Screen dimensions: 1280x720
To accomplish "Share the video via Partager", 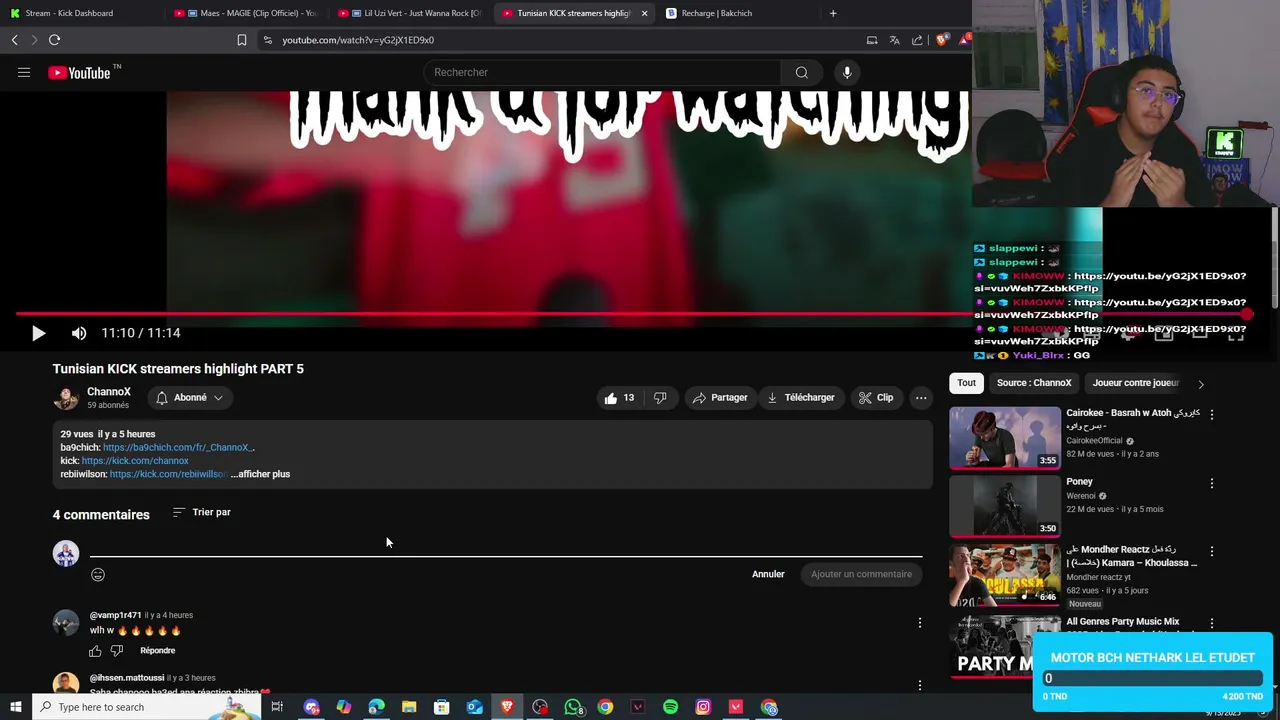I will click(720, 398).
